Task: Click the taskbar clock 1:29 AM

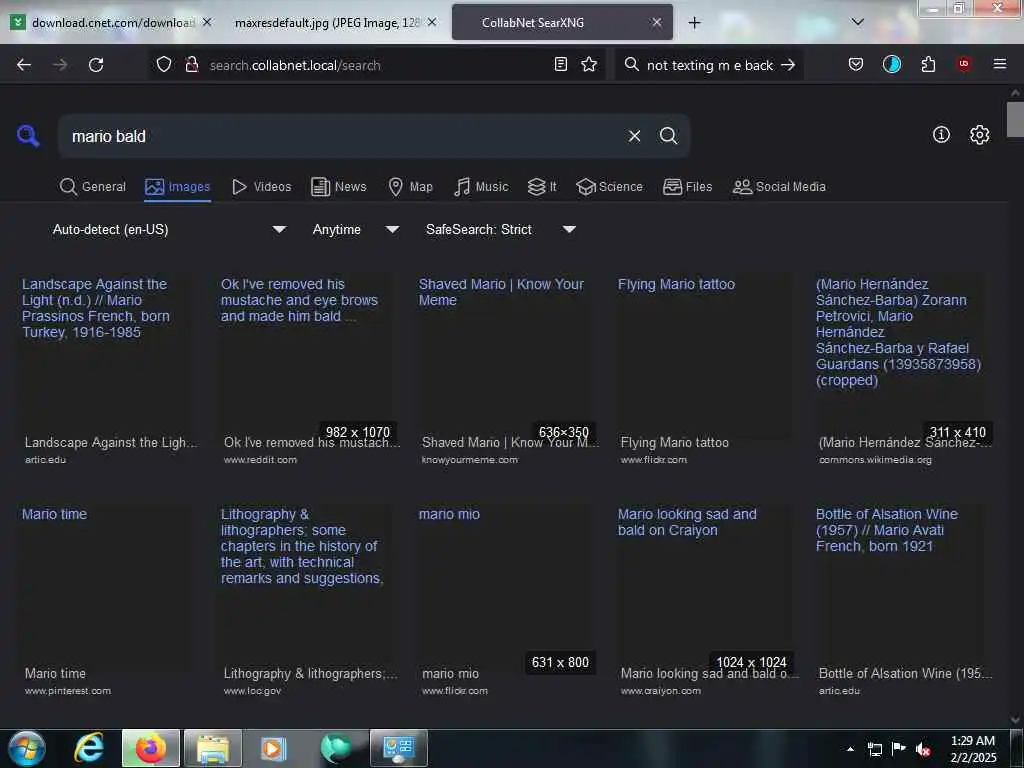Action: pos(973,749)
